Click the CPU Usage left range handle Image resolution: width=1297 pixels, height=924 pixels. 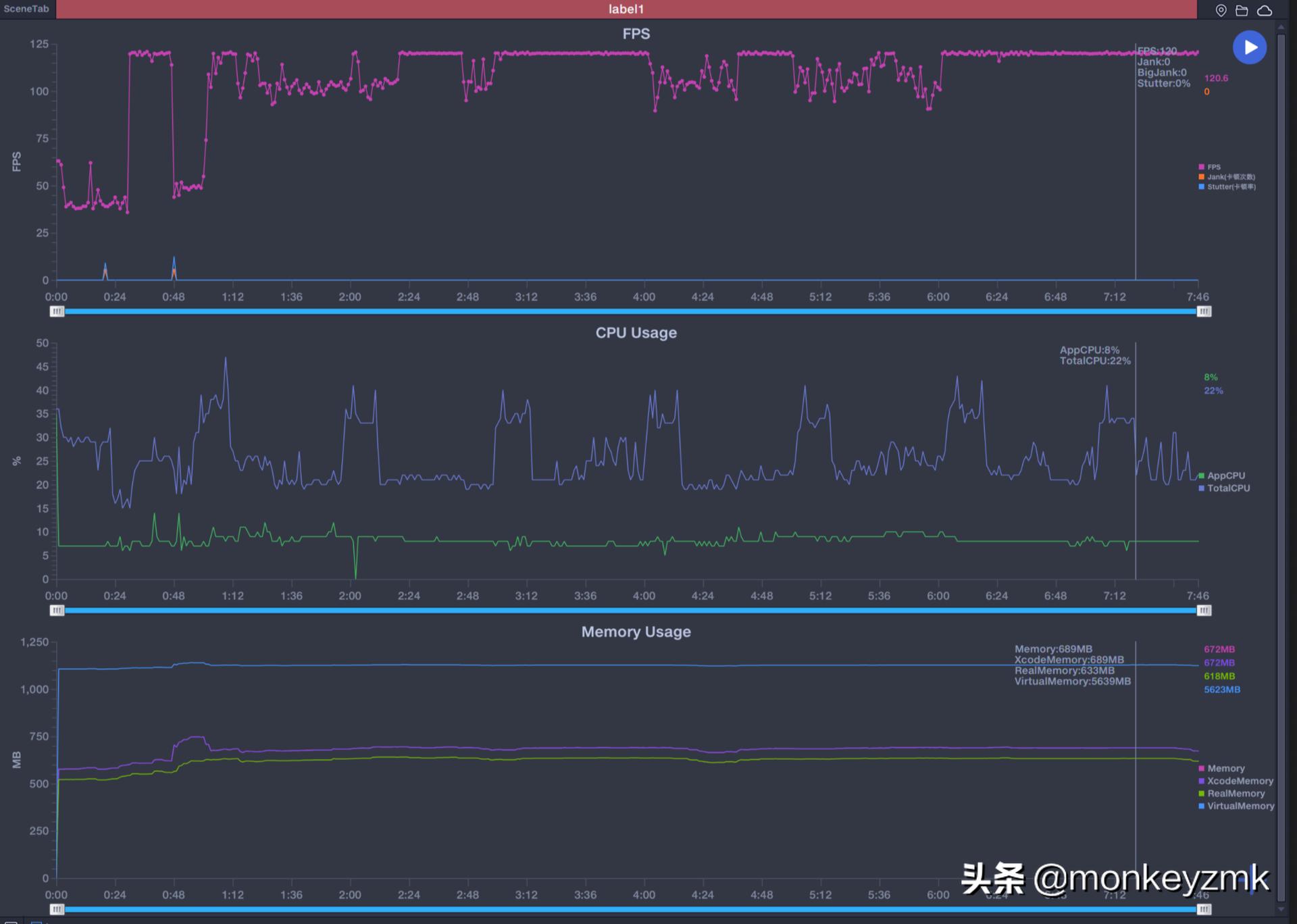click(x=57, y=611)
